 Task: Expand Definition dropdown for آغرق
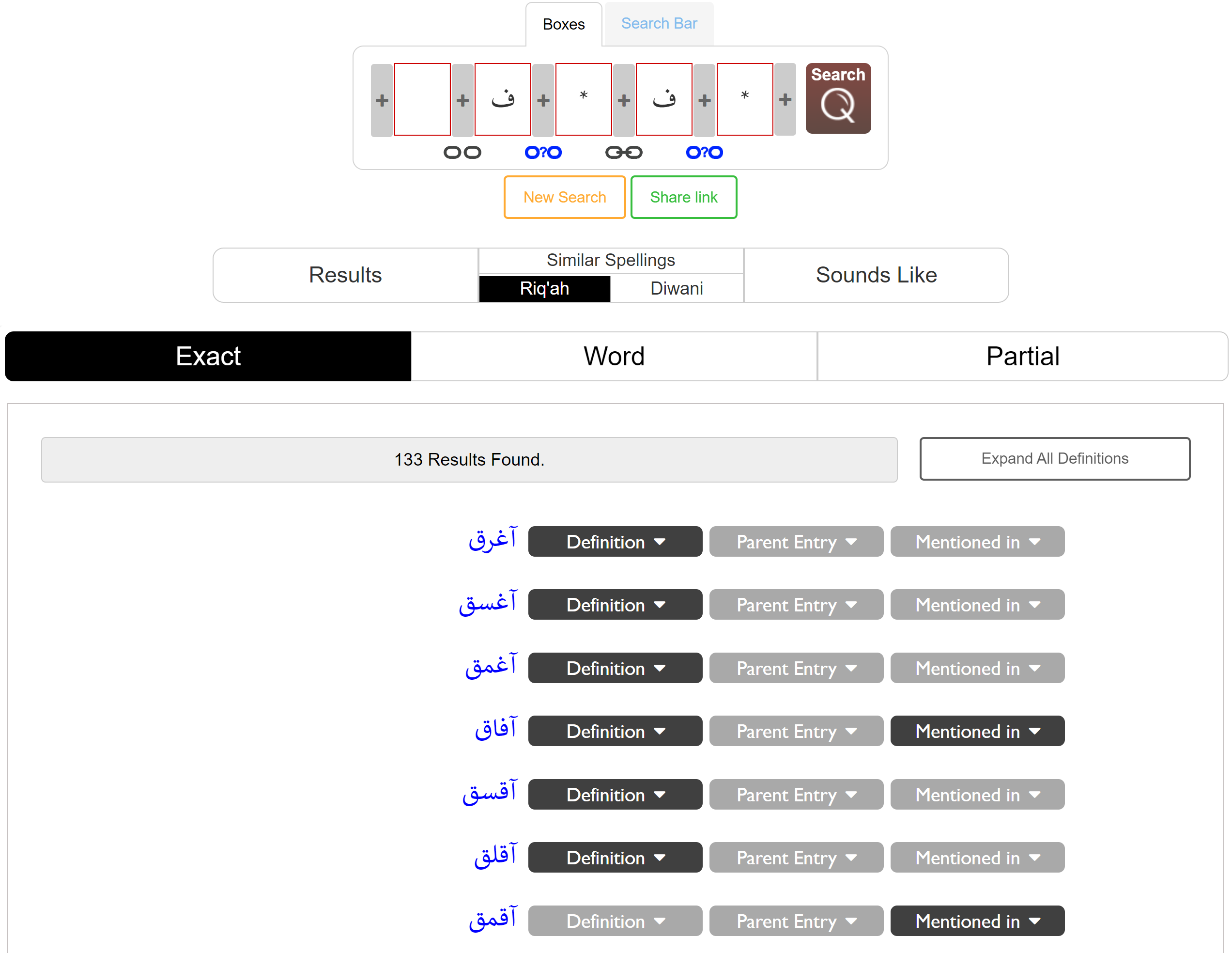point(615,542)
